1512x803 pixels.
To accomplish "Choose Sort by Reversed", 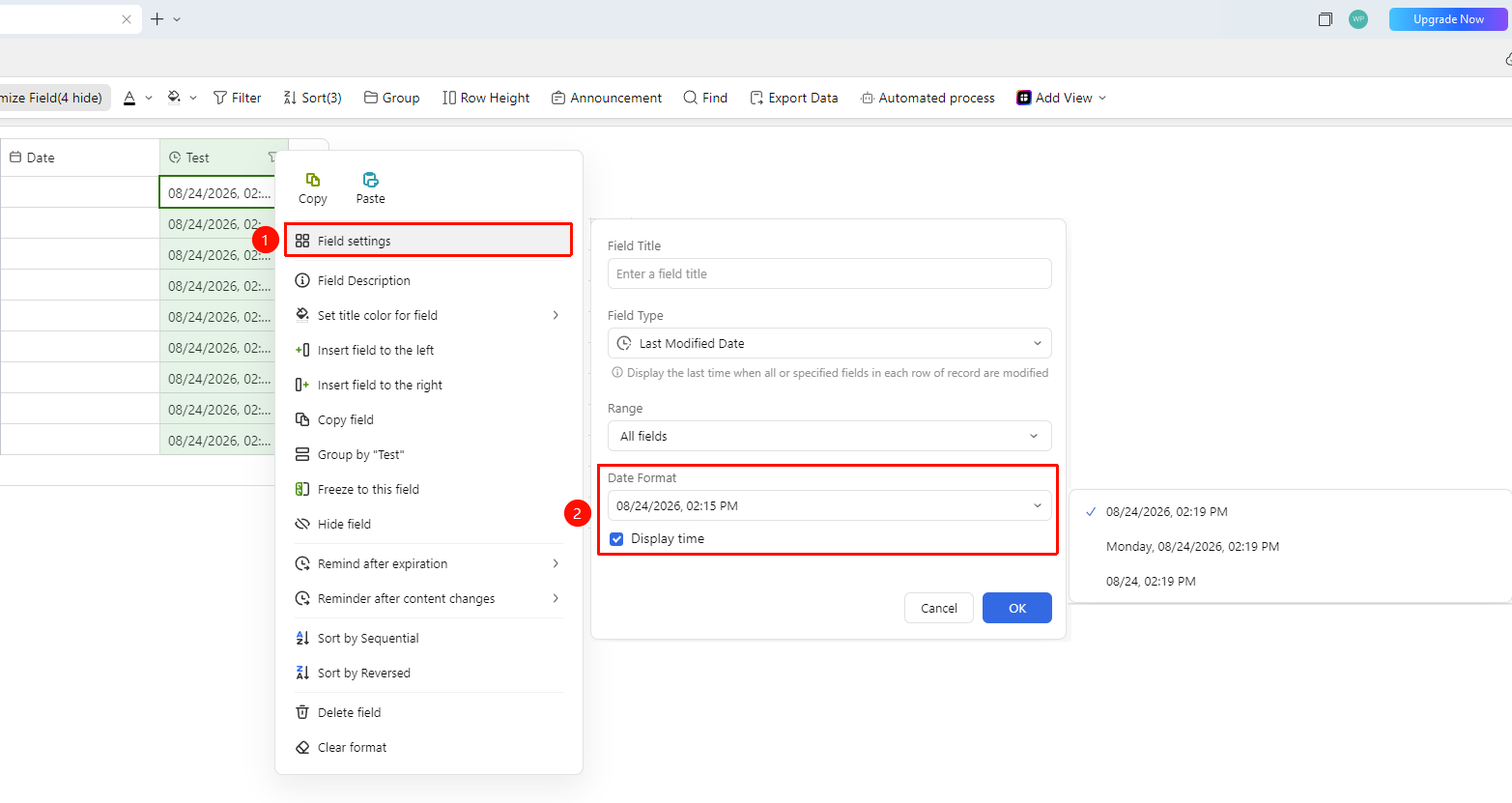I will coord(429,673).
